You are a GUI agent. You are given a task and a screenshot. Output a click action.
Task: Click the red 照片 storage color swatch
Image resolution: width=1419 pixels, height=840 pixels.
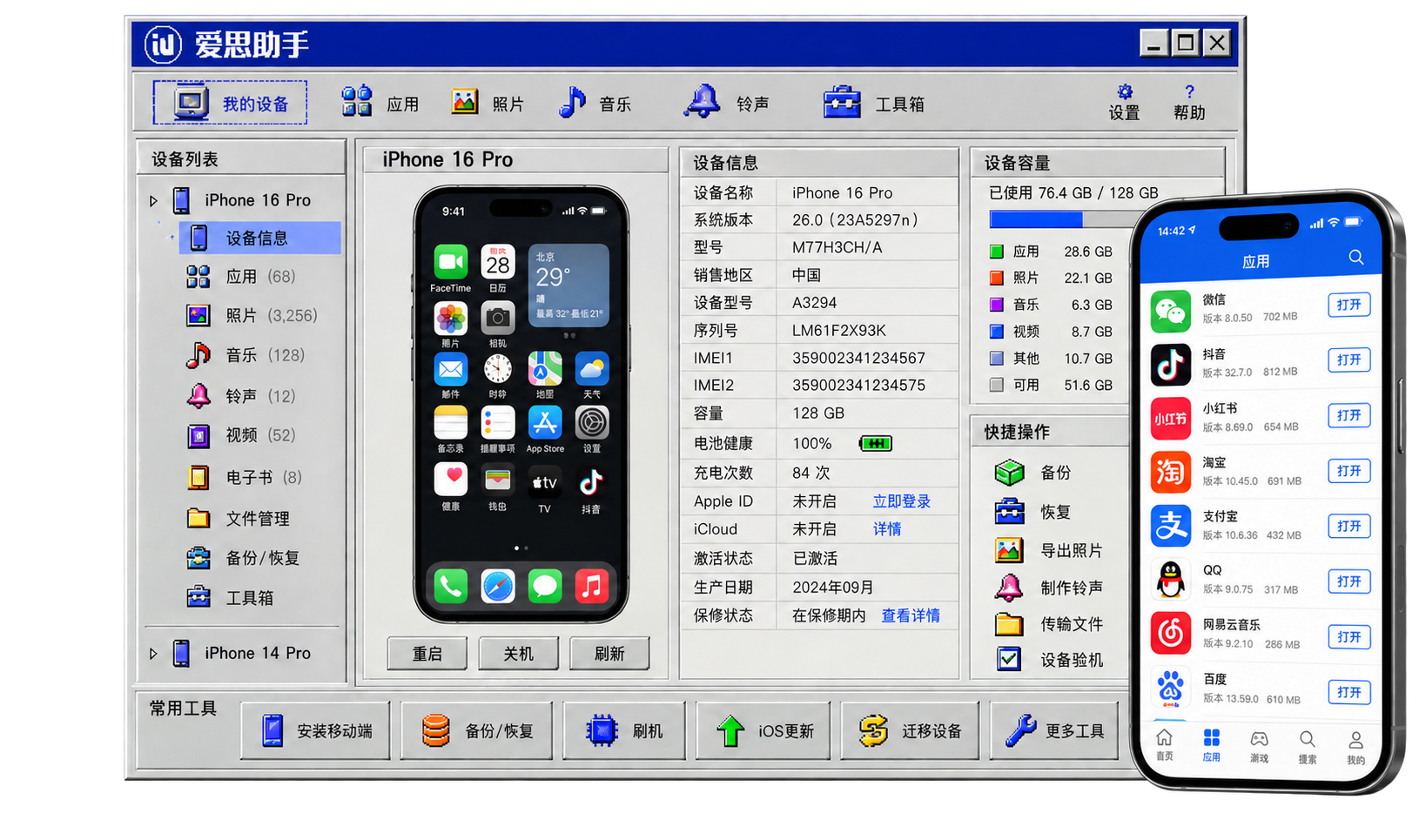[997, 278]
